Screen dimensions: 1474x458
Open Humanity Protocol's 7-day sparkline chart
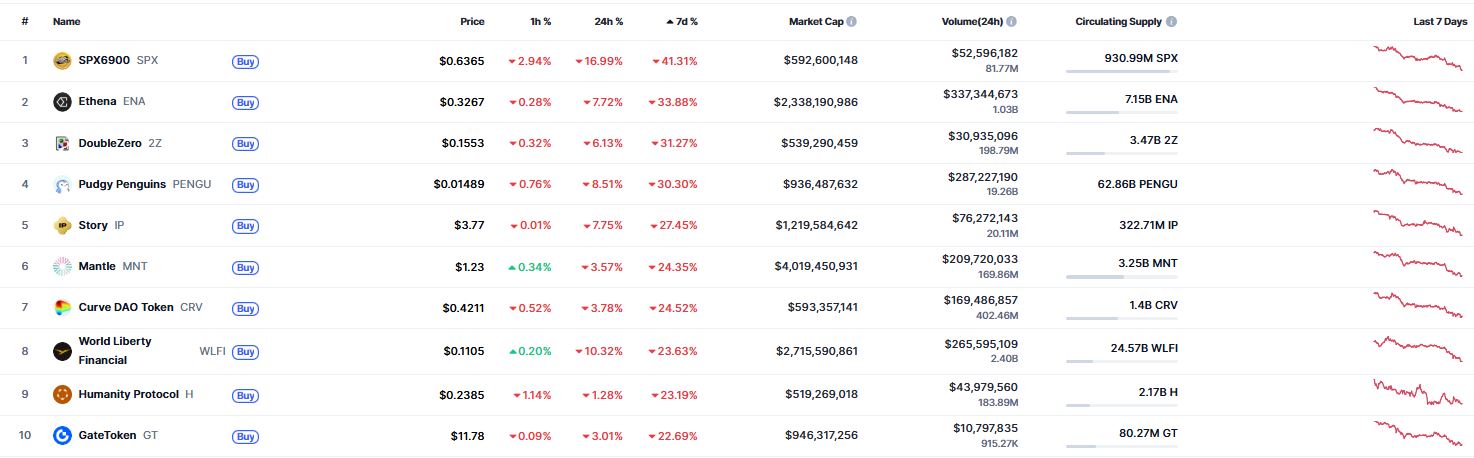pyautogui.click(x=1418, y=393)
